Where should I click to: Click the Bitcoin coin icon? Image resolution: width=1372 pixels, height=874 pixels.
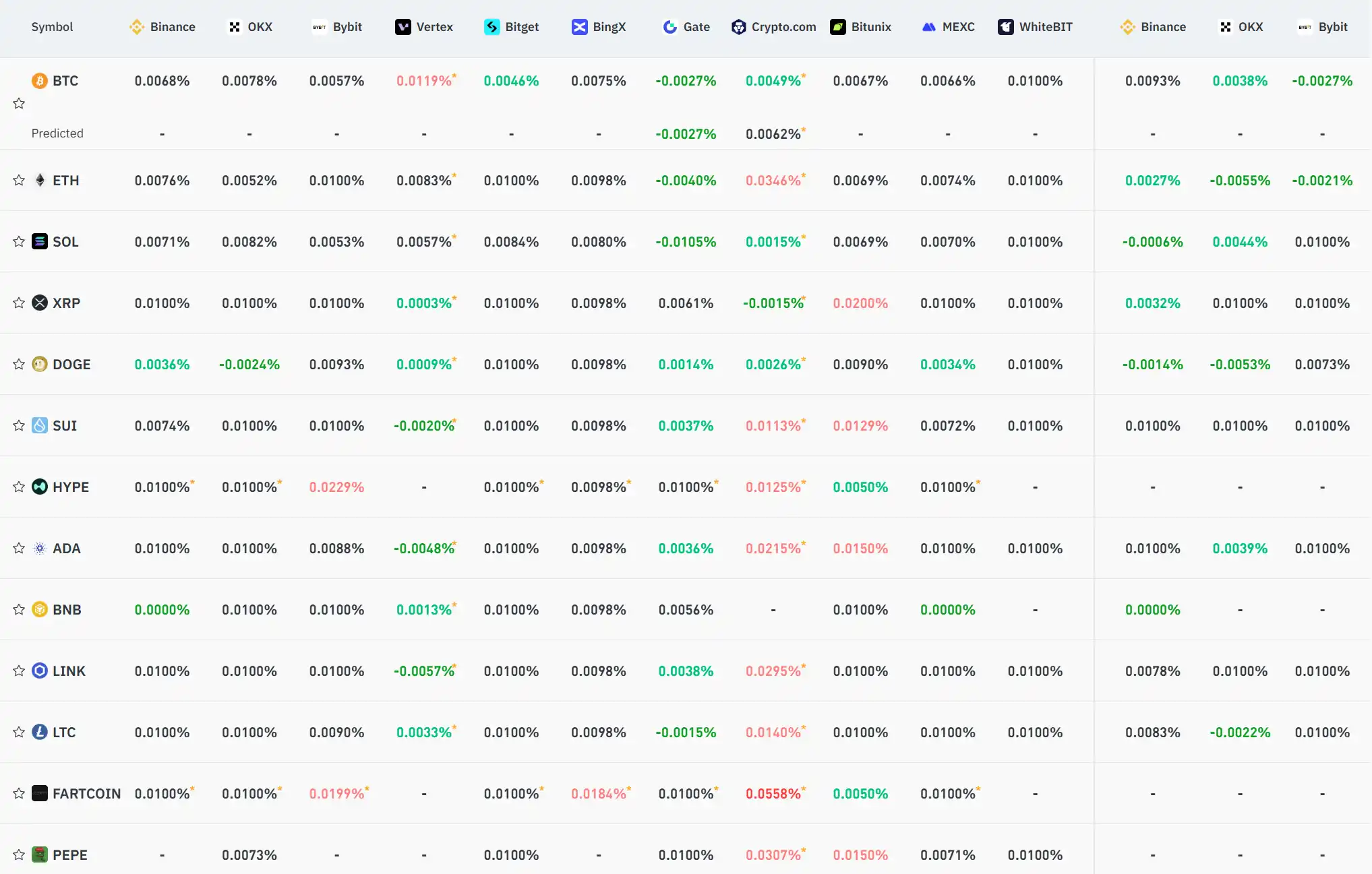[x=40, y=81]
